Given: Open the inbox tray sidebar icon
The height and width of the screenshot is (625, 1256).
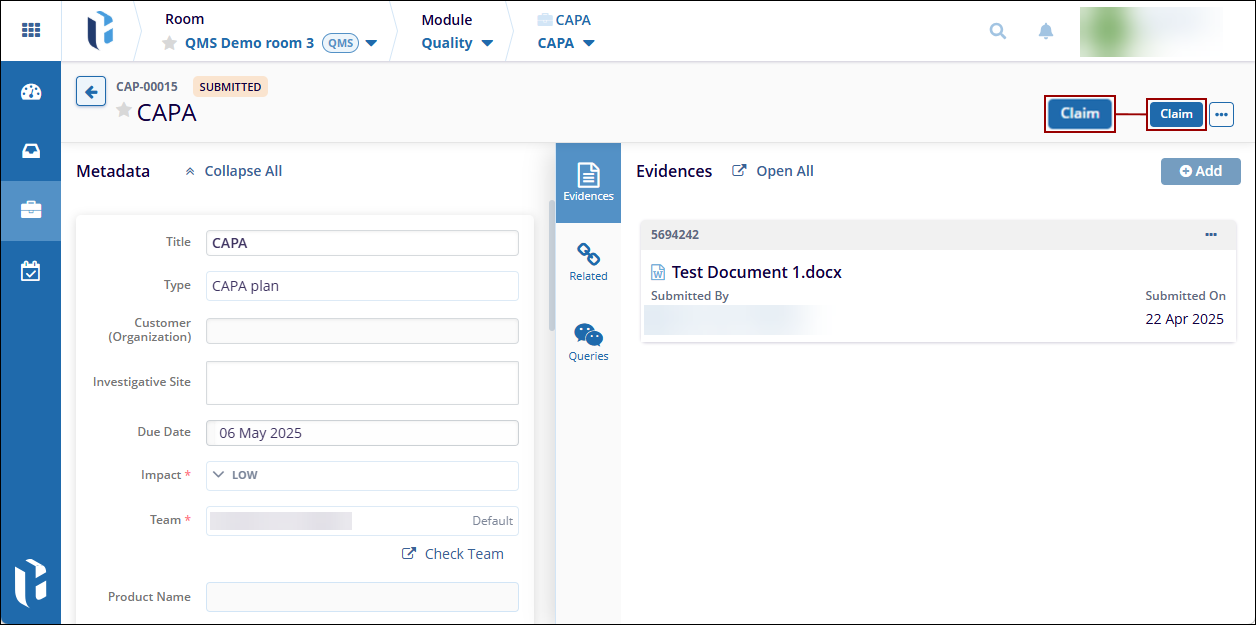Looking at the screenshot, I should pyautogui.click(x=31, y=151).
